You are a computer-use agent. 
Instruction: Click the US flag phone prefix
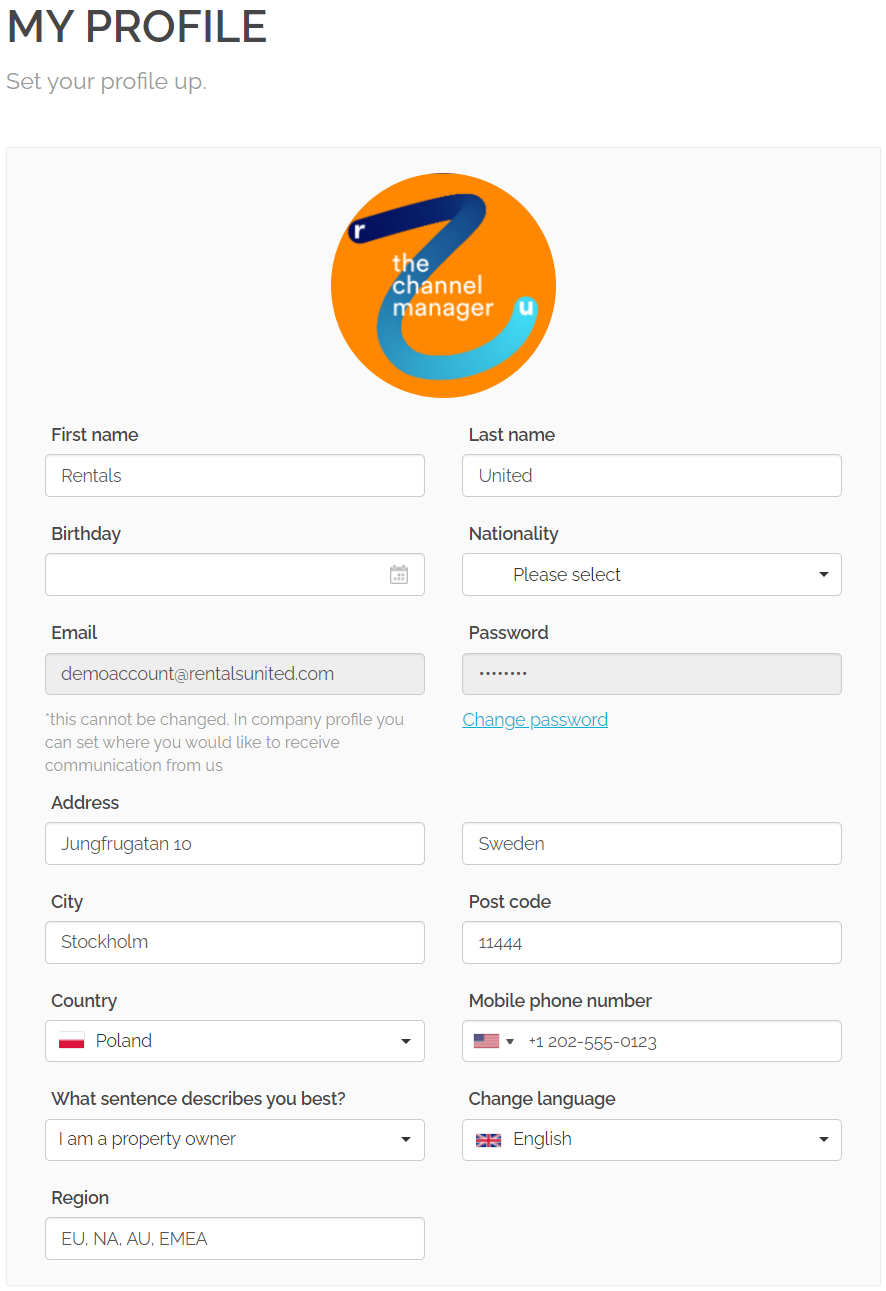486,1041
